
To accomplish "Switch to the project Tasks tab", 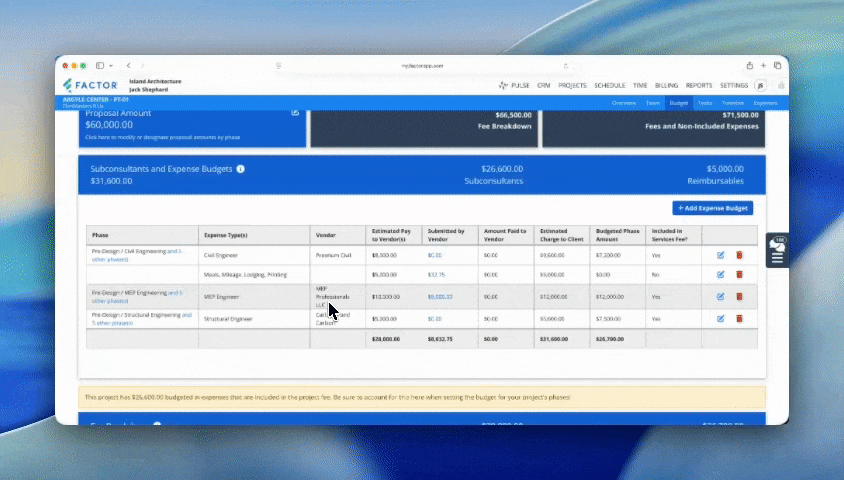I will [705, 103].
